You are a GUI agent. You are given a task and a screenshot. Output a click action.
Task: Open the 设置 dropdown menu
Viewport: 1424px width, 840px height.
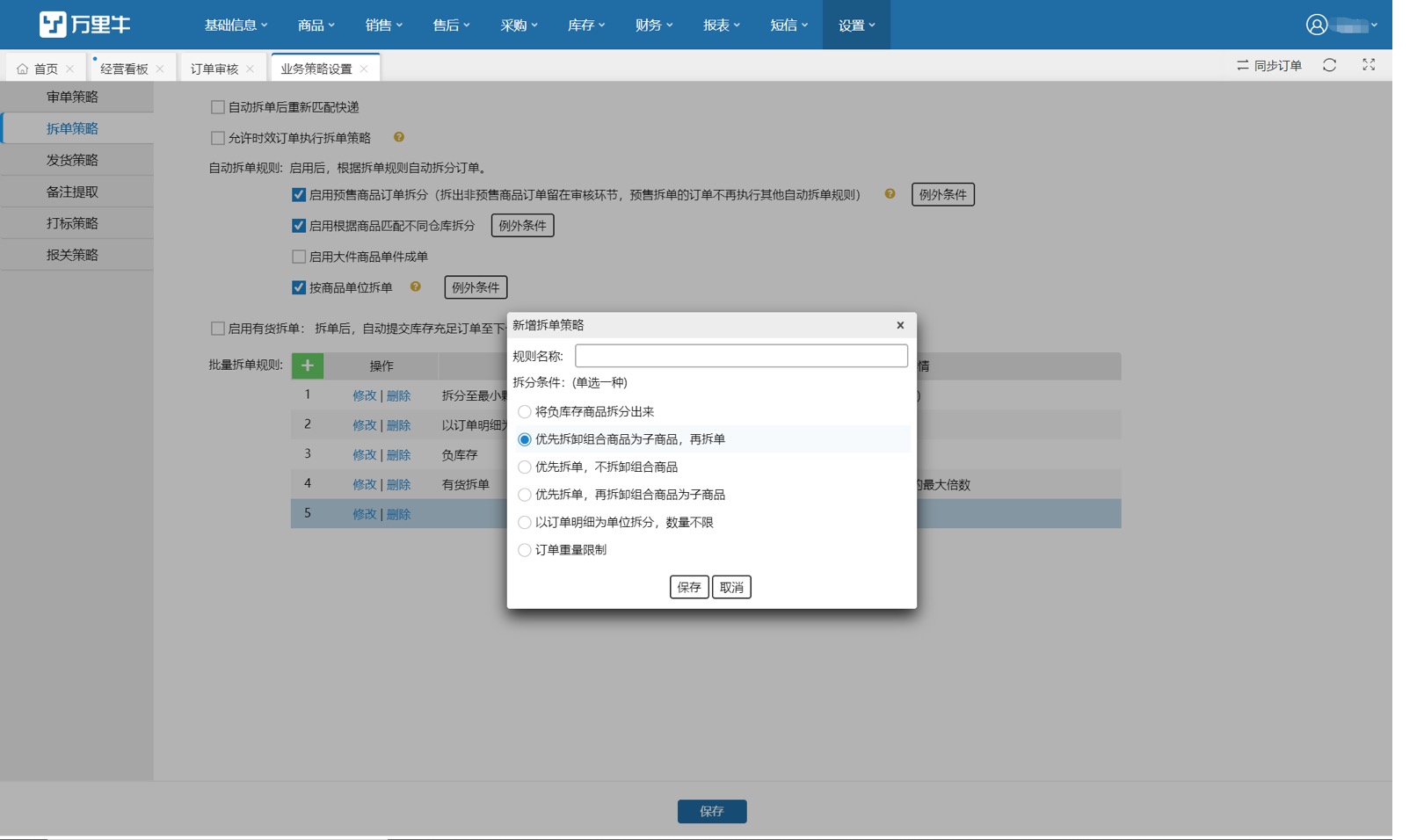(x=856, y=25)
